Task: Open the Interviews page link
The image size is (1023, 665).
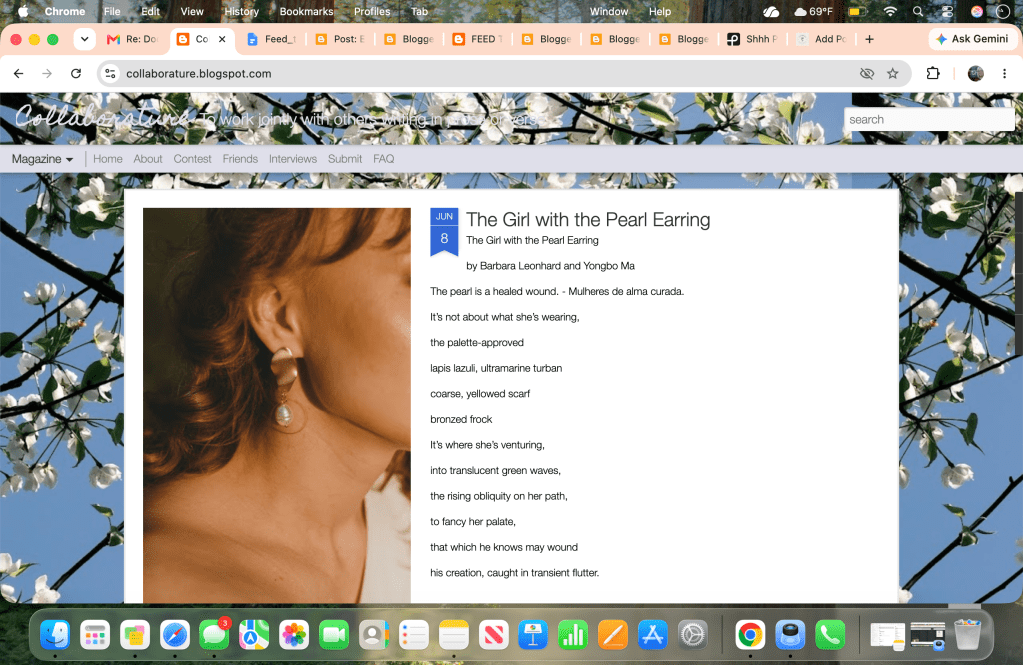Action: pos(293,159)
